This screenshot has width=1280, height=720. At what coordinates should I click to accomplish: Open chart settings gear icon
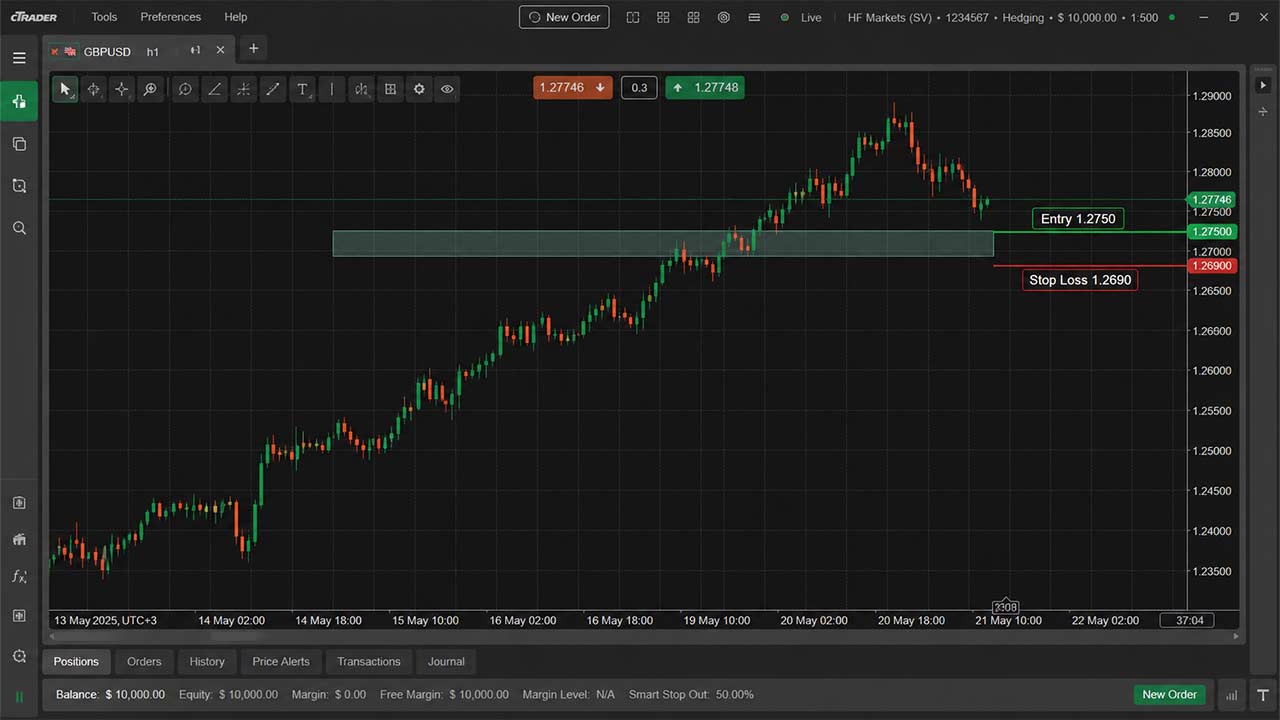click(419, 89)
